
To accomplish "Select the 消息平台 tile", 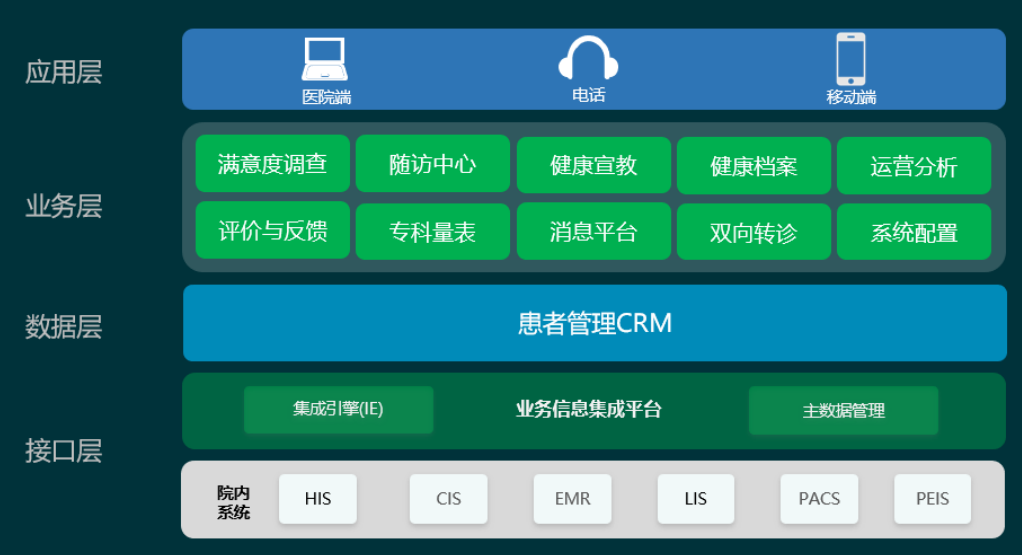I will pyautogui.click(x=593, y=232).
